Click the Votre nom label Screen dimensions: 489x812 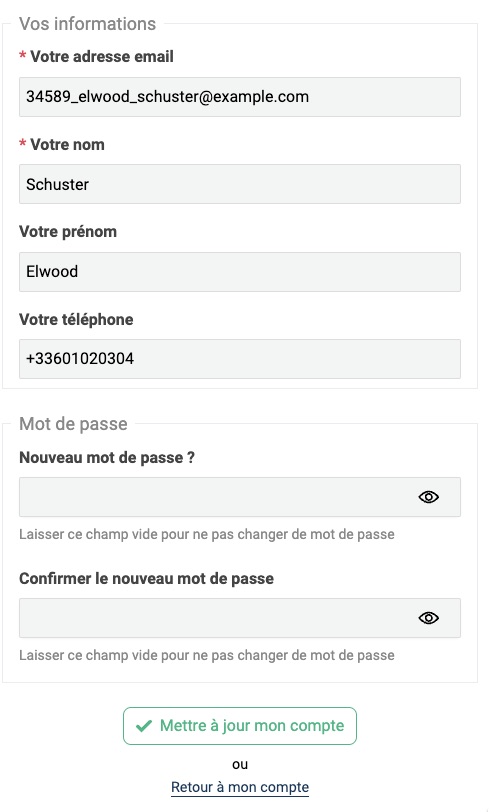67,144
